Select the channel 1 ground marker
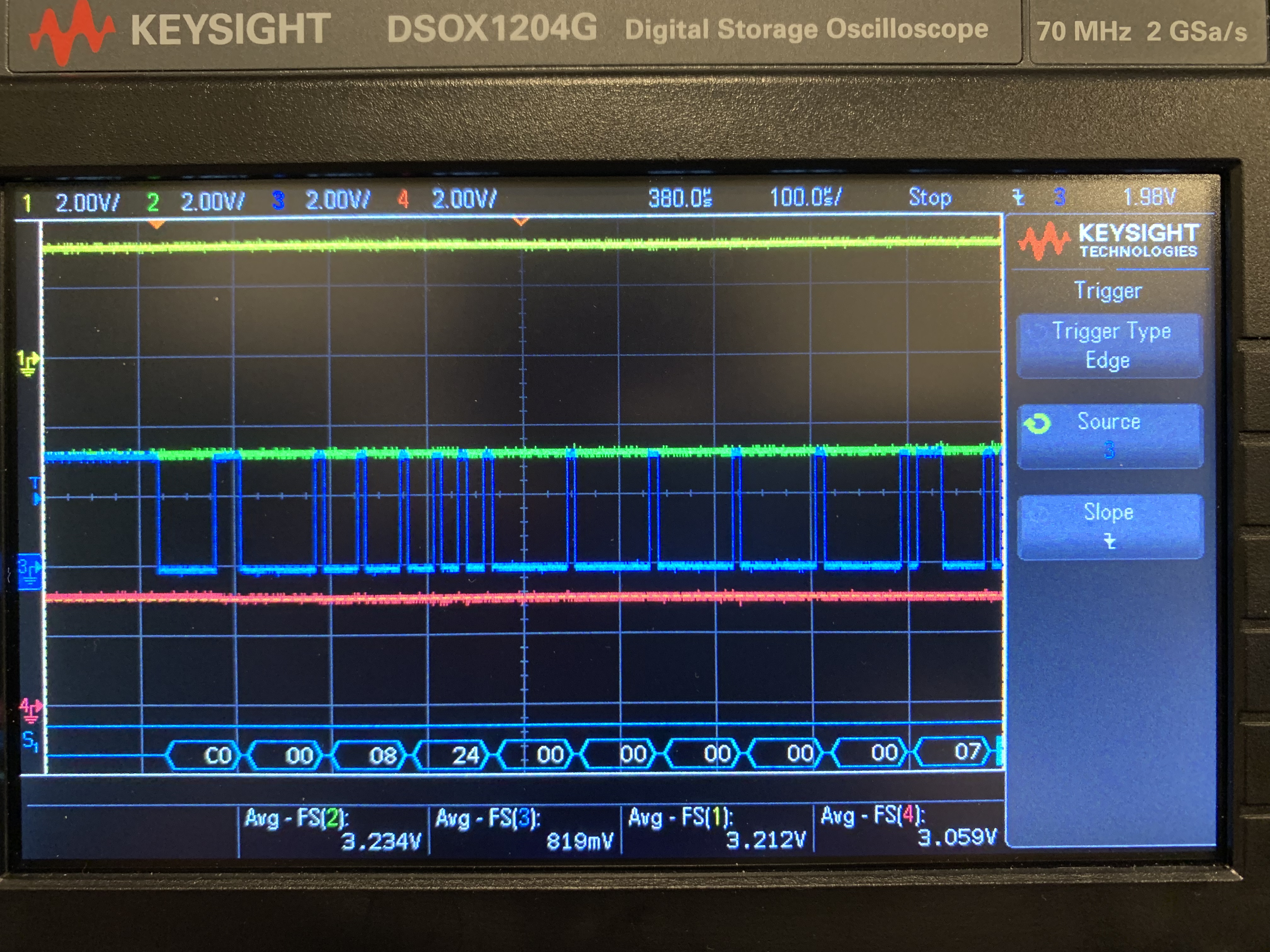Viewport: 1270px width, 952px height. (28, 363)
